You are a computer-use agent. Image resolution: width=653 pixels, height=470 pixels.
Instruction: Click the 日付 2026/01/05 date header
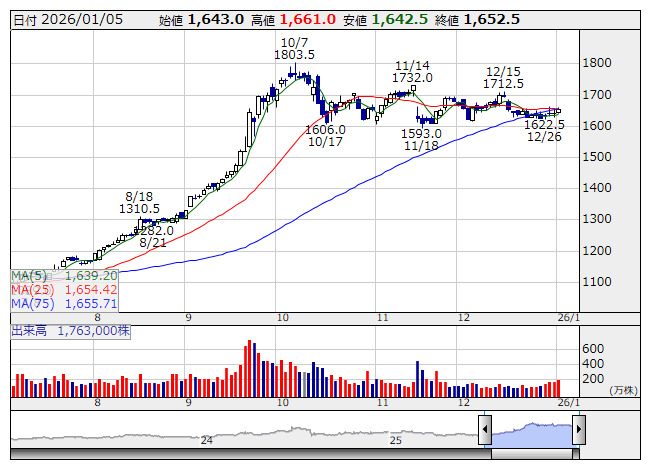coord(68,20)
